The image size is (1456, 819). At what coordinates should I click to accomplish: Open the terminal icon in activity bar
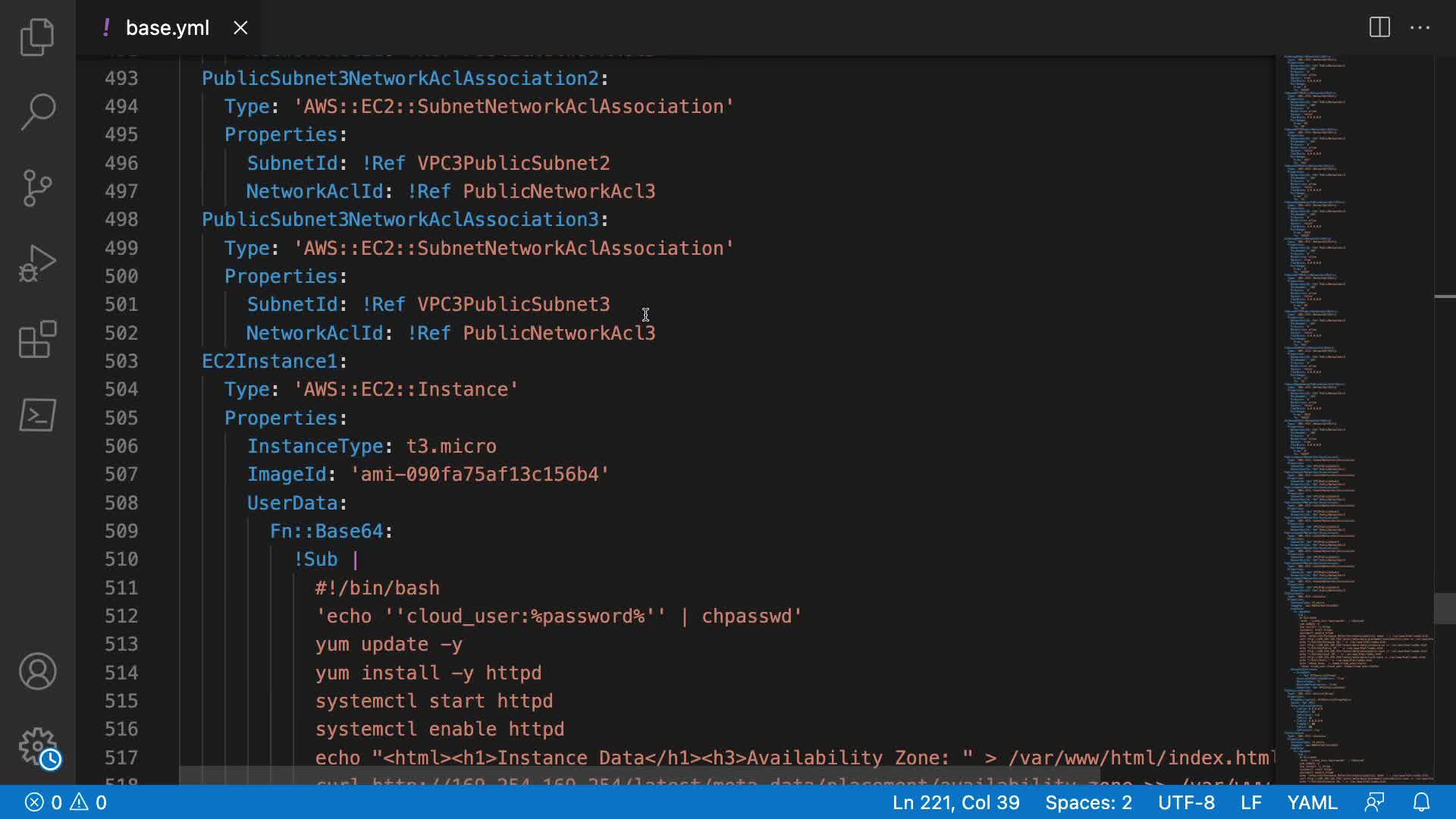click(x=37, y=415)
